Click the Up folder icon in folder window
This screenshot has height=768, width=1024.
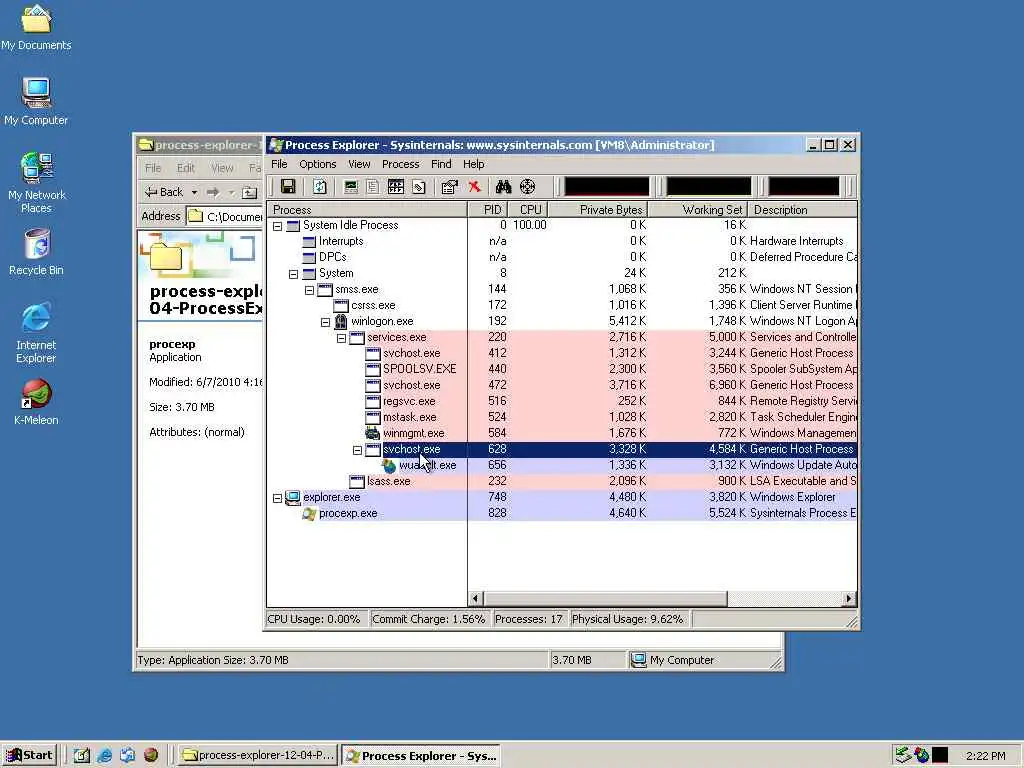tap(249, 193)
